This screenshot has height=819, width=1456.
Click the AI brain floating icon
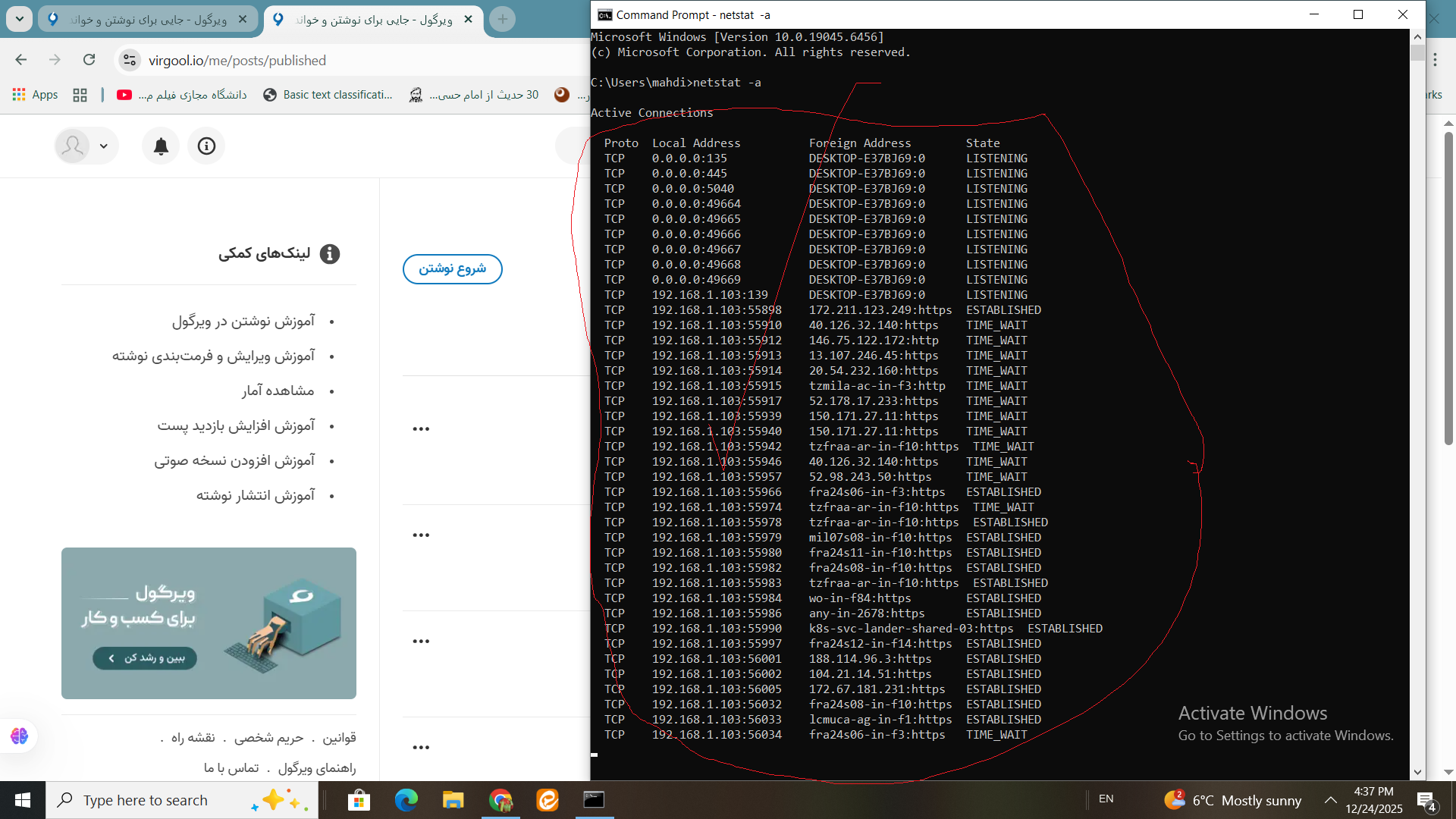(19, 736)
